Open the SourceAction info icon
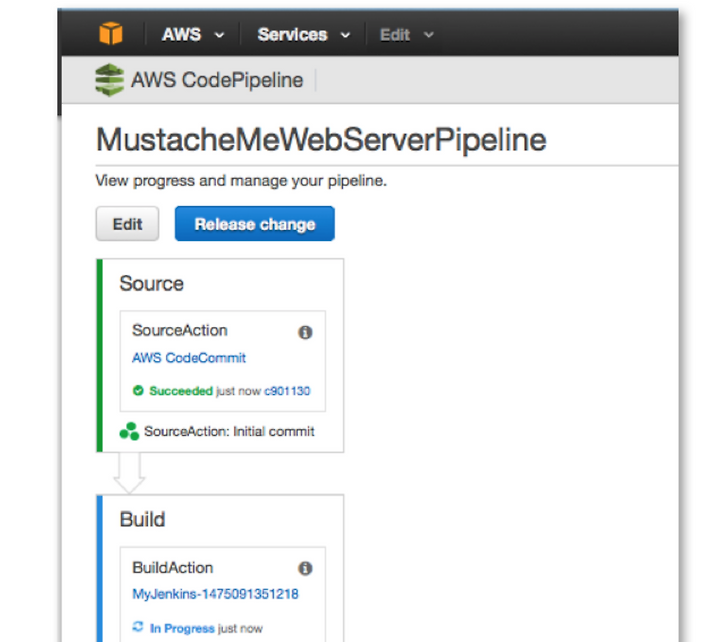The height and width of the screenshot is (642, 720). coord(305,332)
